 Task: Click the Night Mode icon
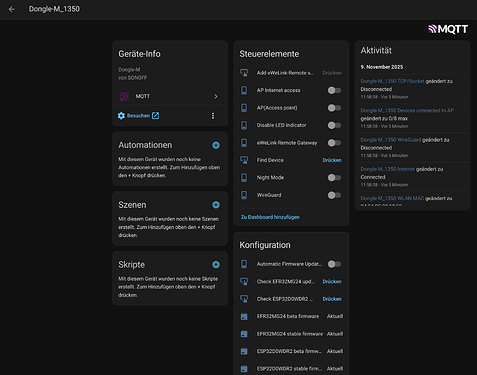pyautogui.click(x=244, y=178)
